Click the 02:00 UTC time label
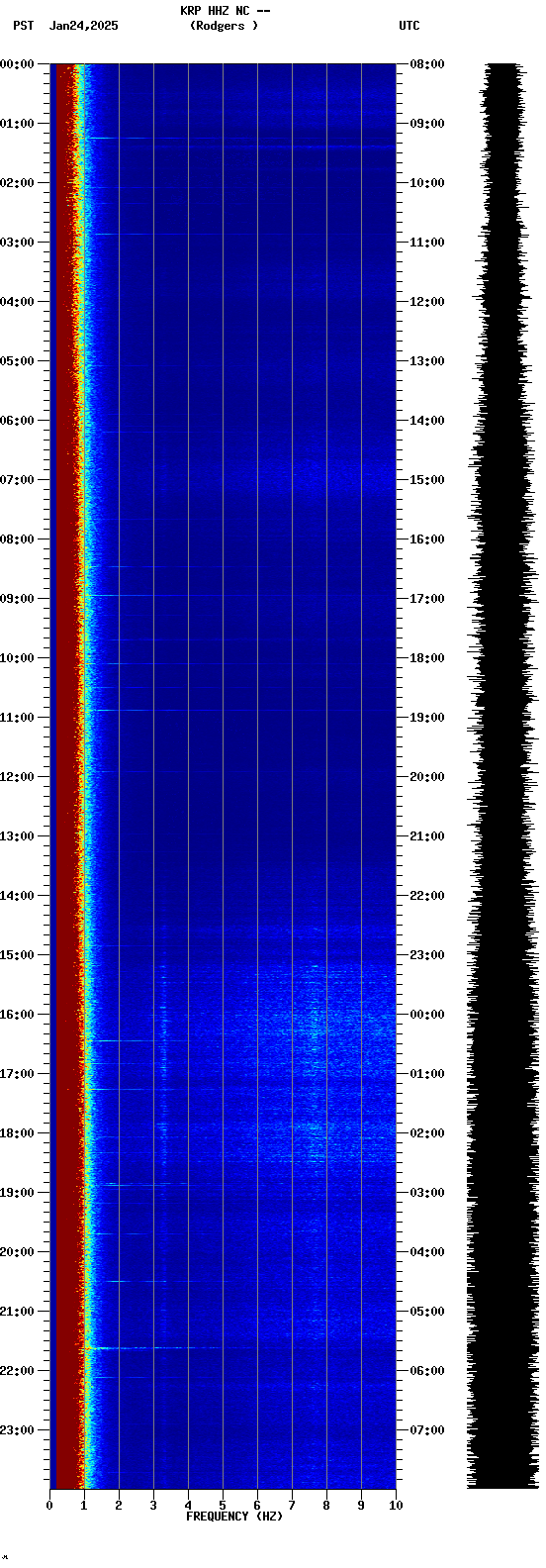This screenshot has width=546, height=1568. click(427, 1133)
